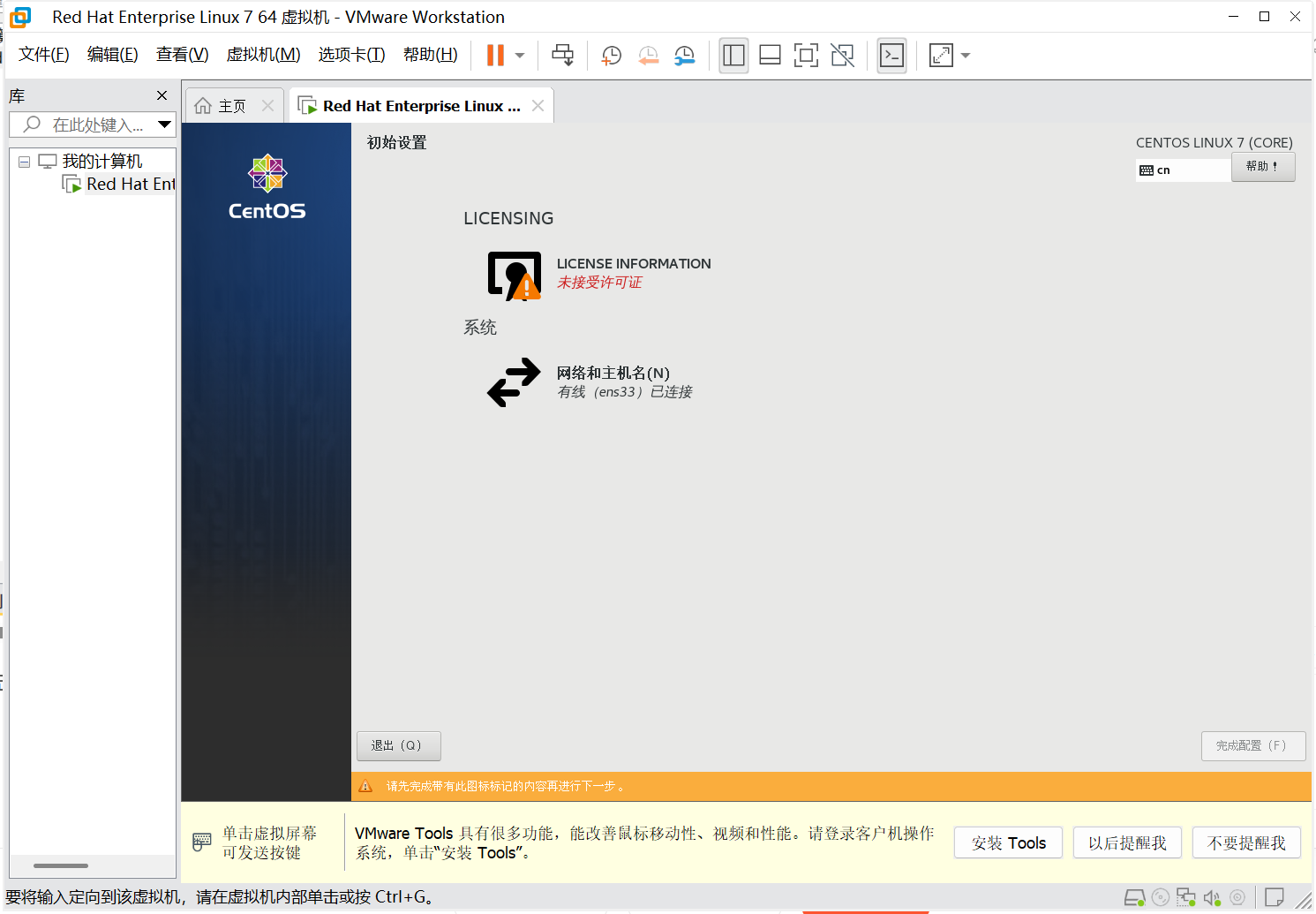1316x914 pixels.
Task: Click the sound device status icon
Action: (1212, 897)
